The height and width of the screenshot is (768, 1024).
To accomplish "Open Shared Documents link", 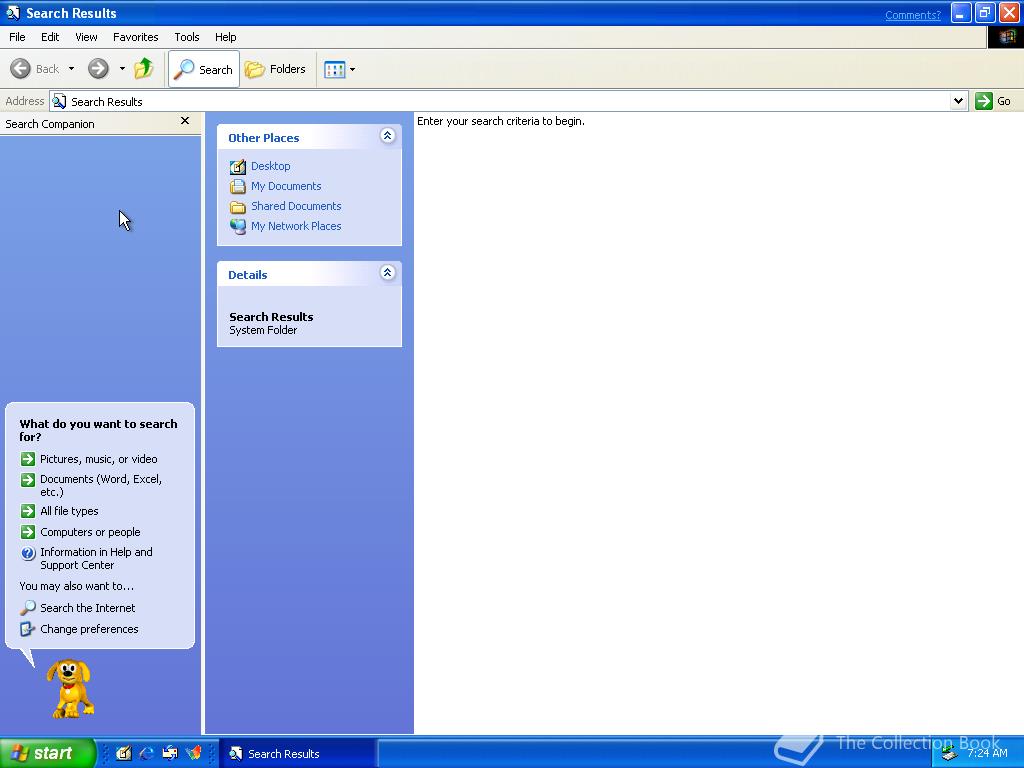I will pyautogui.click(x=296, y=206).
